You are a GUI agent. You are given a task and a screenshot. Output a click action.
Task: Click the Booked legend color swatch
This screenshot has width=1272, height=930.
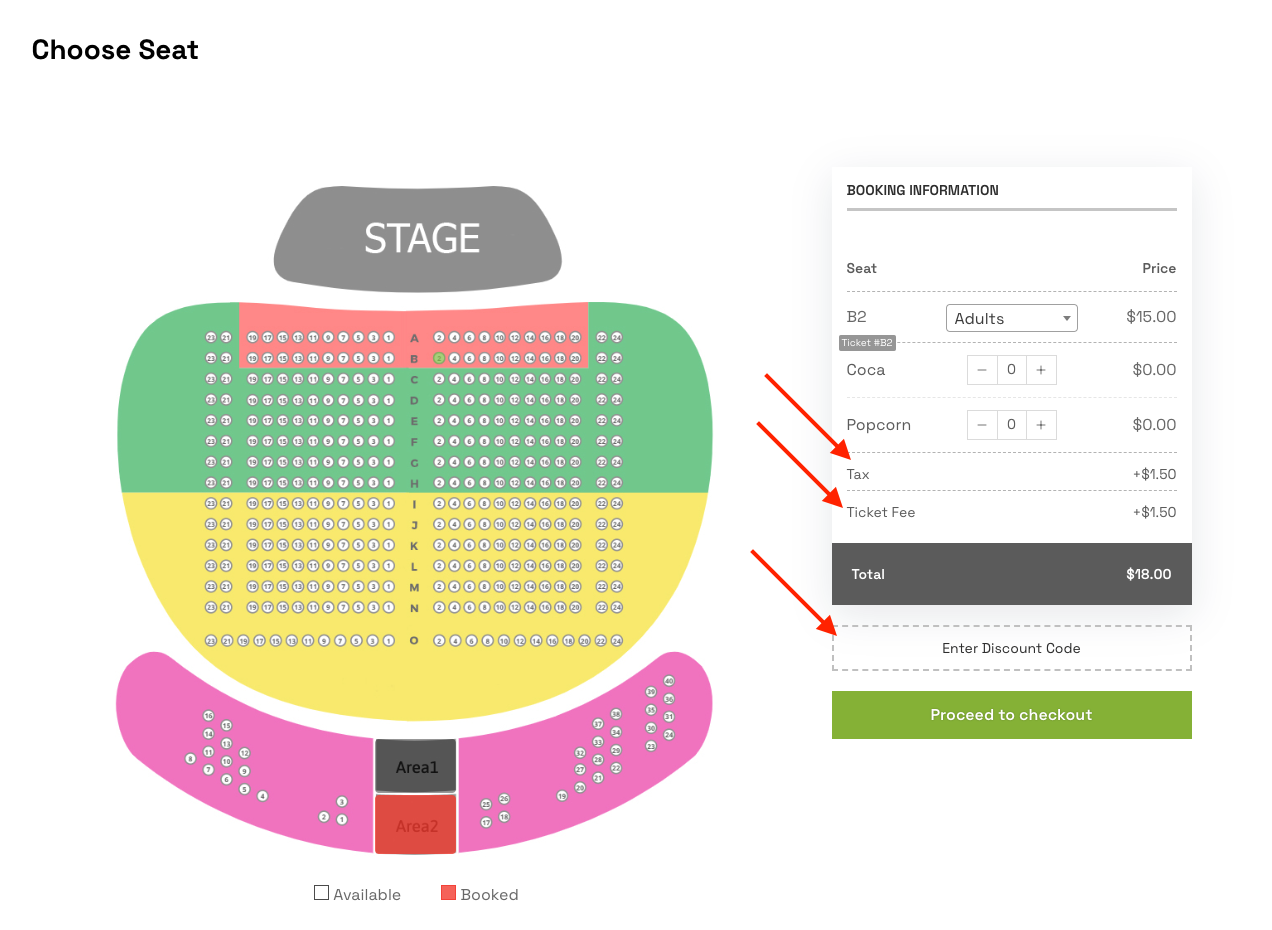point(448,893)
